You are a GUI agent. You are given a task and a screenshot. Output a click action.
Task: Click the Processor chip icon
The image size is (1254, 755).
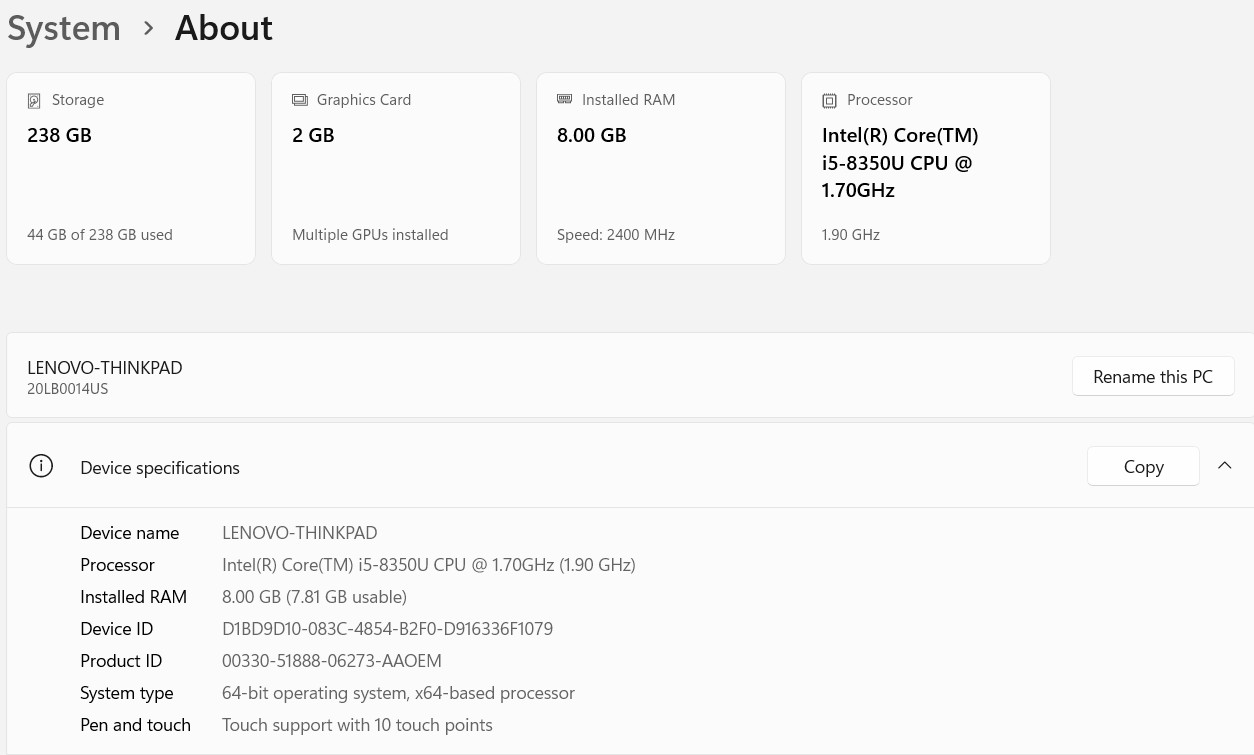tap(829, 100)
